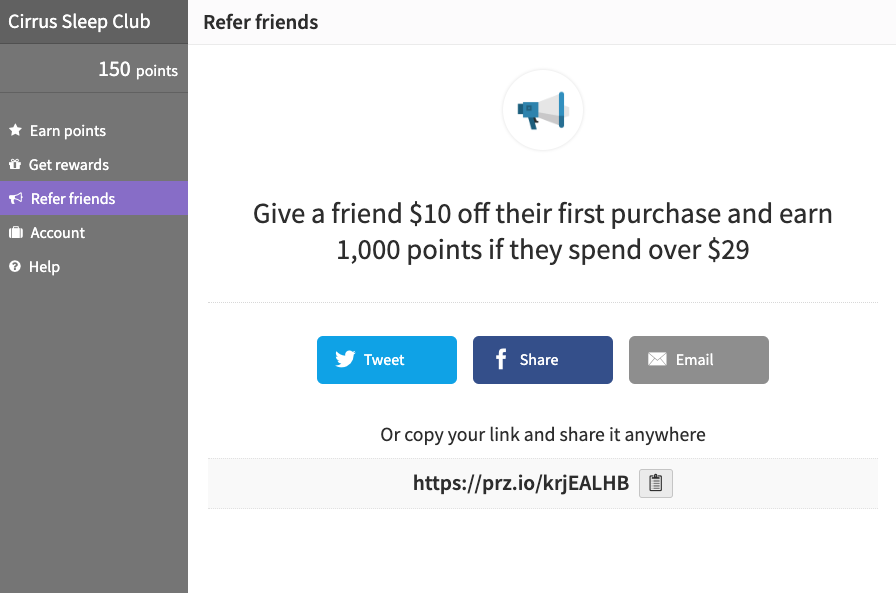Click the Facebook Share button
Image resolution: width=896 pixels, height=593 pixels.
point(543,360)
